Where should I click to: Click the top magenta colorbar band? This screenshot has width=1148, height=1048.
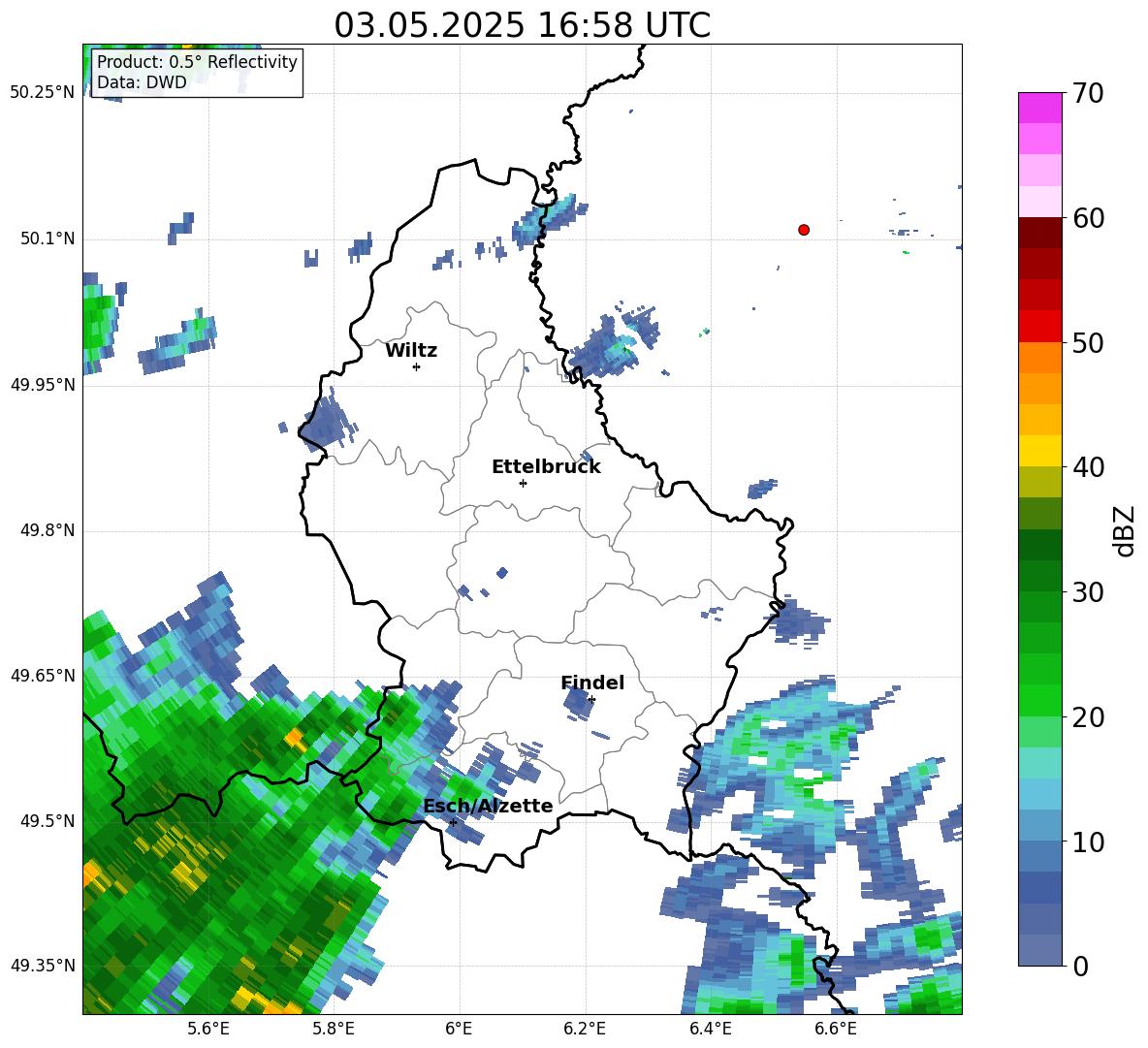pos(1039,108)
